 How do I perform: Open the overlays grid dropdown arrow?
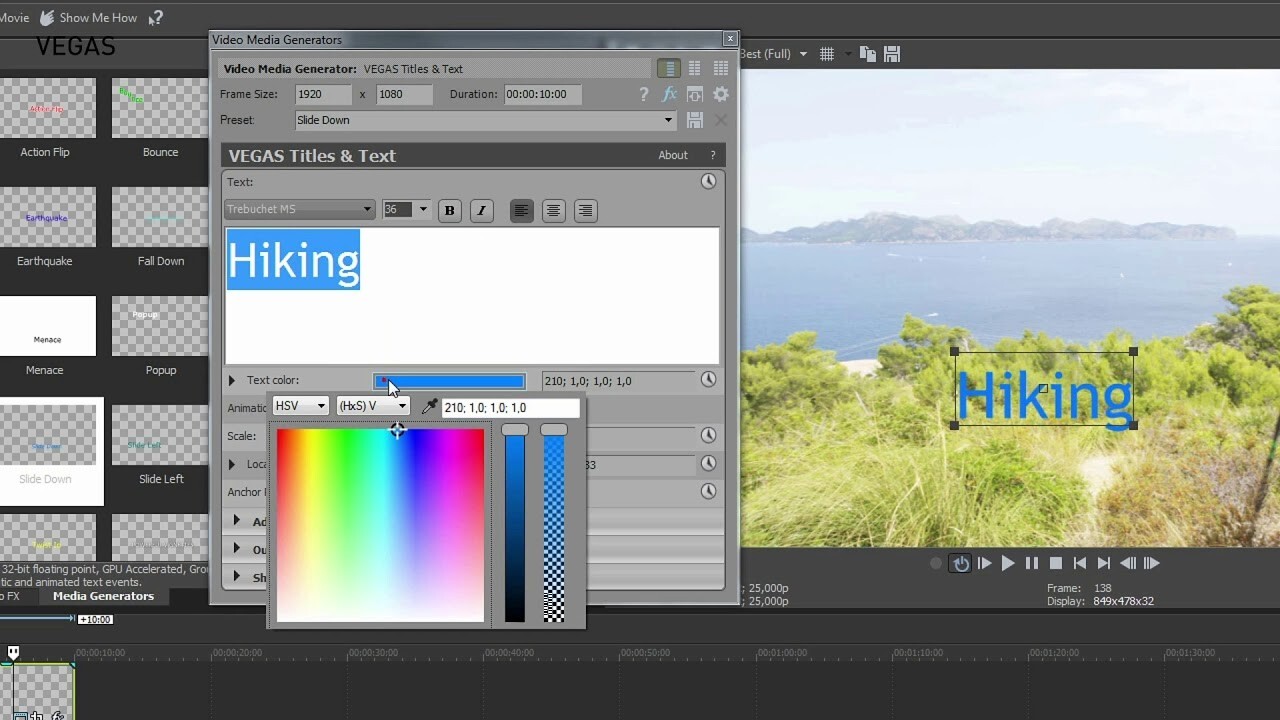point(848,54)
